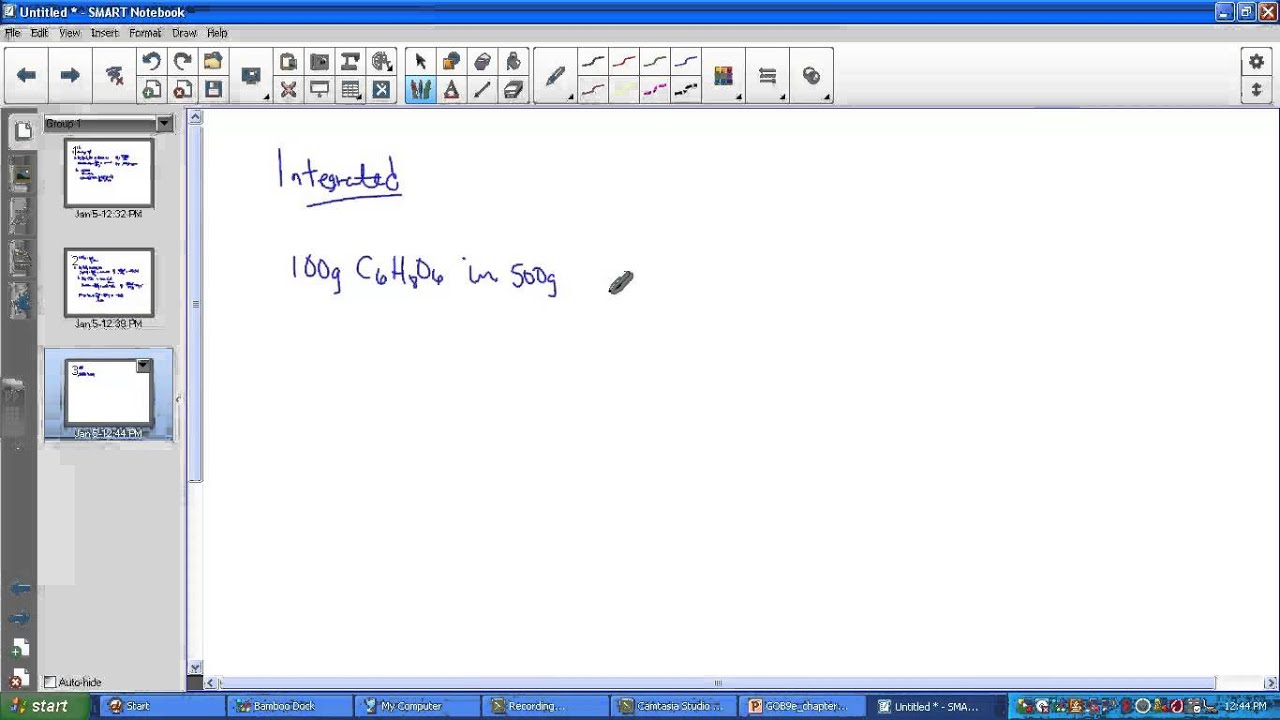Move toolbar with the up-down arrow icon

pyautogui.click(x=1256, y=90)
